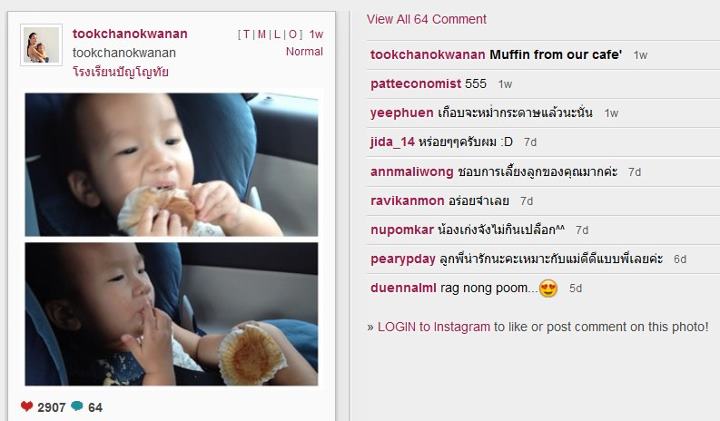This screenshot has width=720, height=421.
Task: Click LOGIN to Instagram link
Action: click(x=434, y=327)
